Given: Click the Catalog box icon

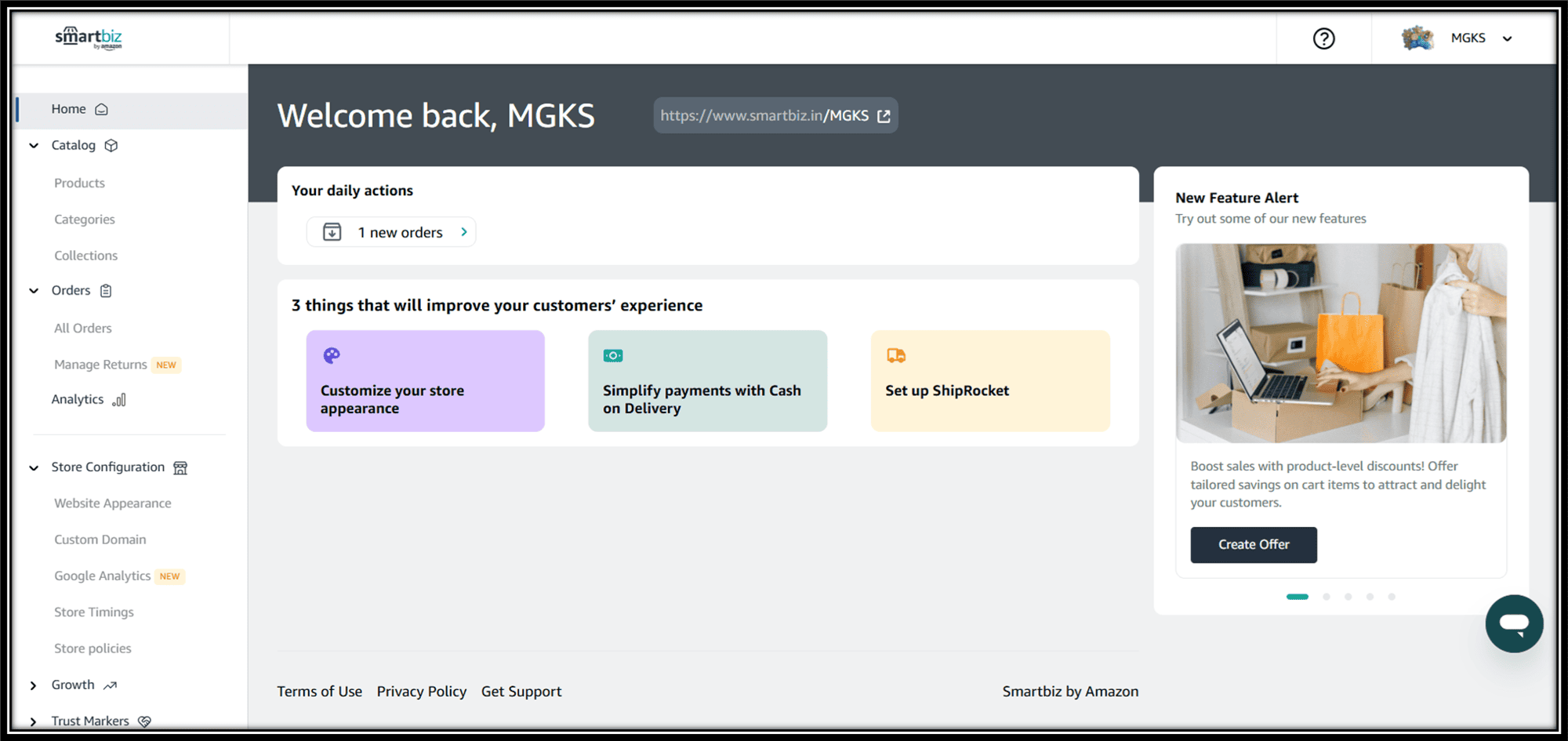Looking at the screenshot, I should [111, 146].
